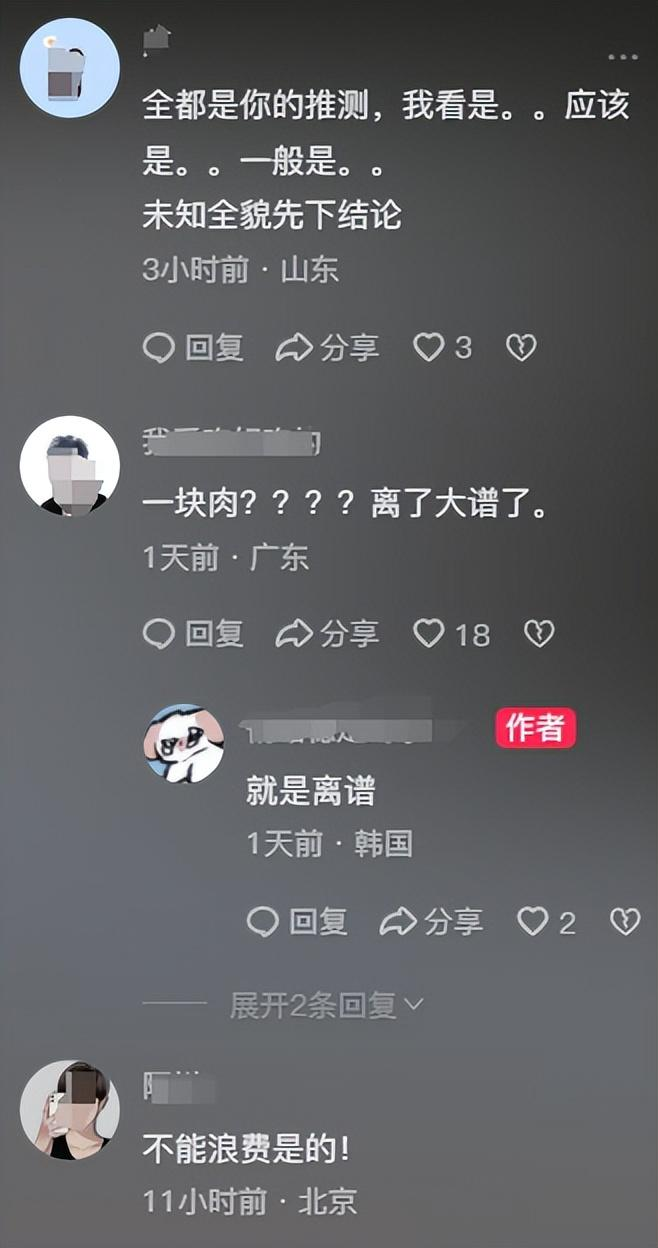This screenshot has width=658, height=1248.
Task: Like the '一块肉' comment with 18 likes
Action: pyautogui.click(x=452, y=634)
